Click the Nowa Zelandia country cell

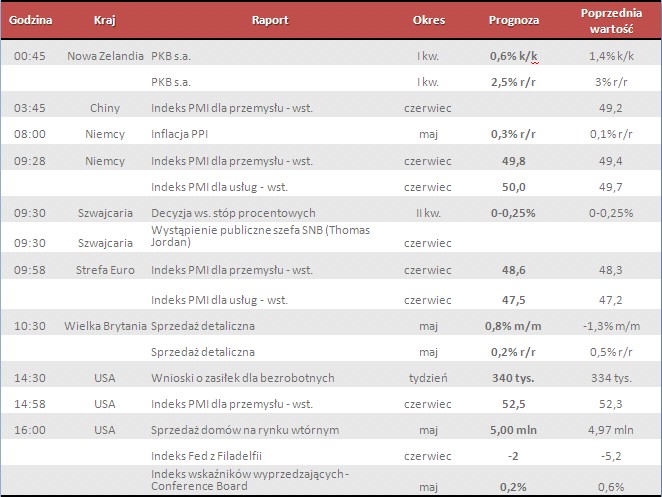[105, 56]
